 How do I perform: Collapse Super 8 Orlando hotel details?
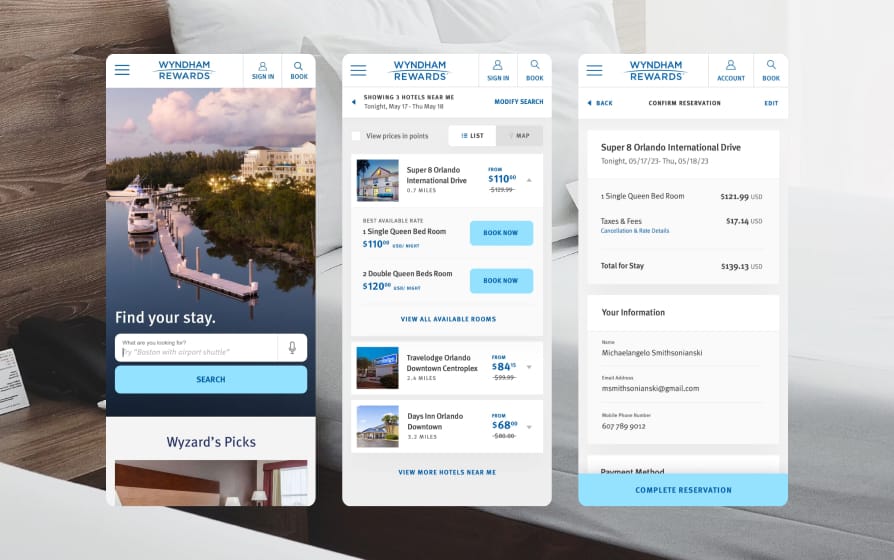[x=529, y=180]
